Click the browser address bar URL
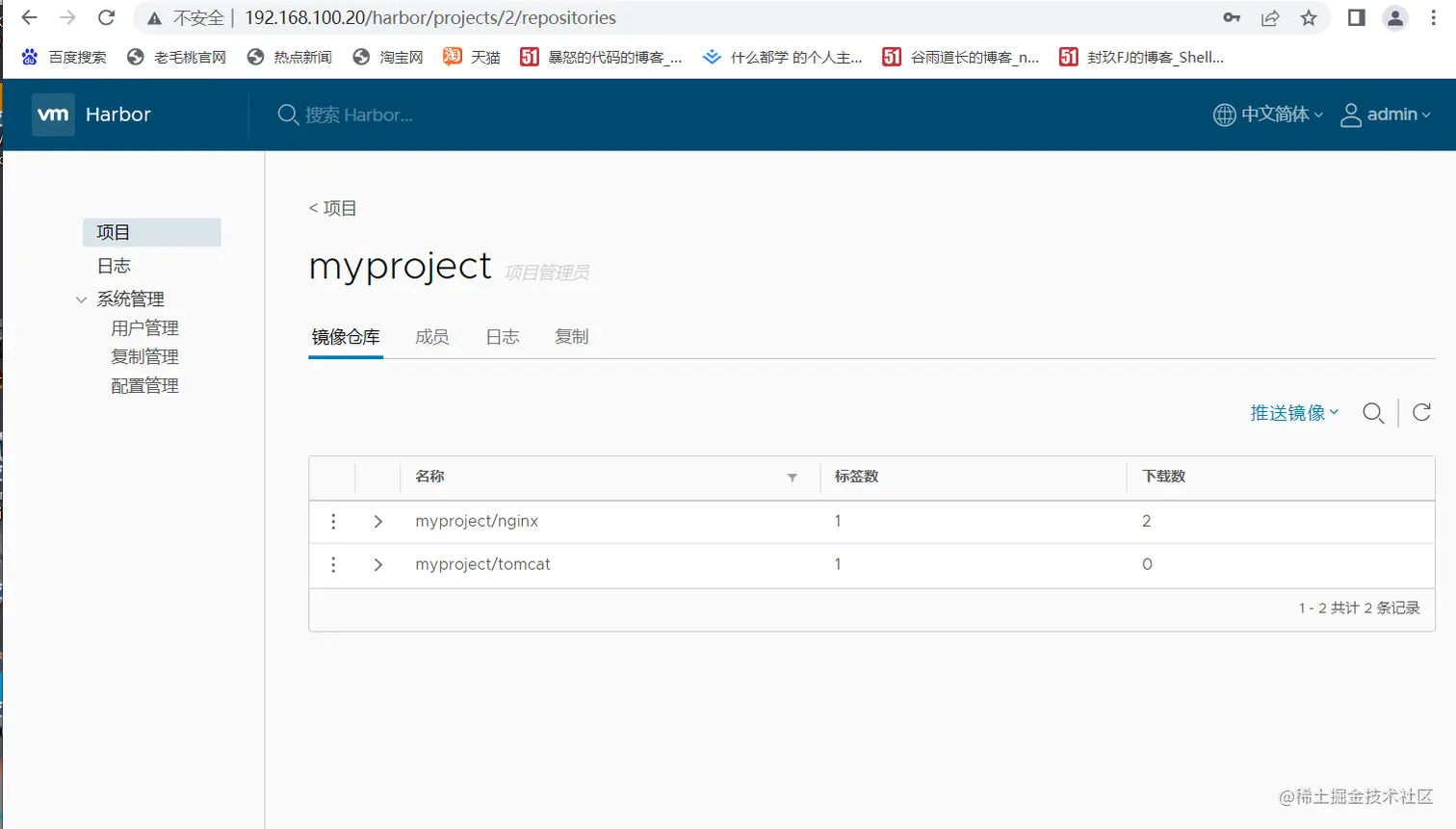 (430, 17)
